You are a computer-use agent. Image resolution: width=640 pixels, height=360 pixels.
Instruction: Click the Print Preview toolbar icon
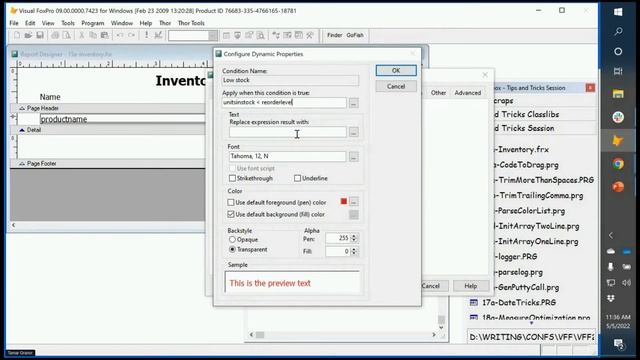coord(66,36)
